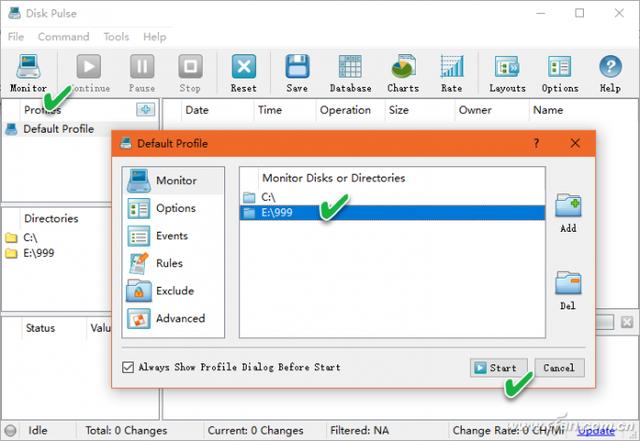This screenshot has height=441, width=640.
Task: Toggle Always Show Profile Dialog Before Start
Action: coord(128,367)
